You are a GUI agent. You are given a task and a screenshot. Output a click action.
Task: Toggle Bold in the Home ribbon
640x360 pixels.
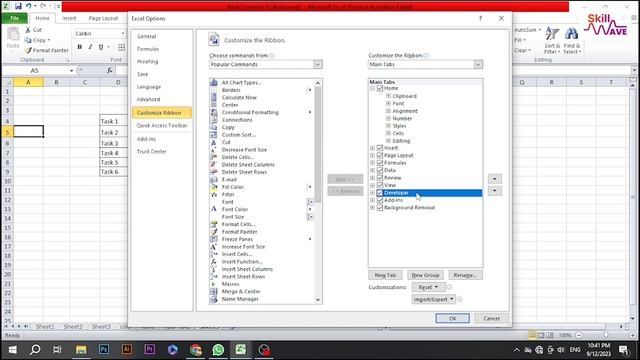(x=80, y=47)
